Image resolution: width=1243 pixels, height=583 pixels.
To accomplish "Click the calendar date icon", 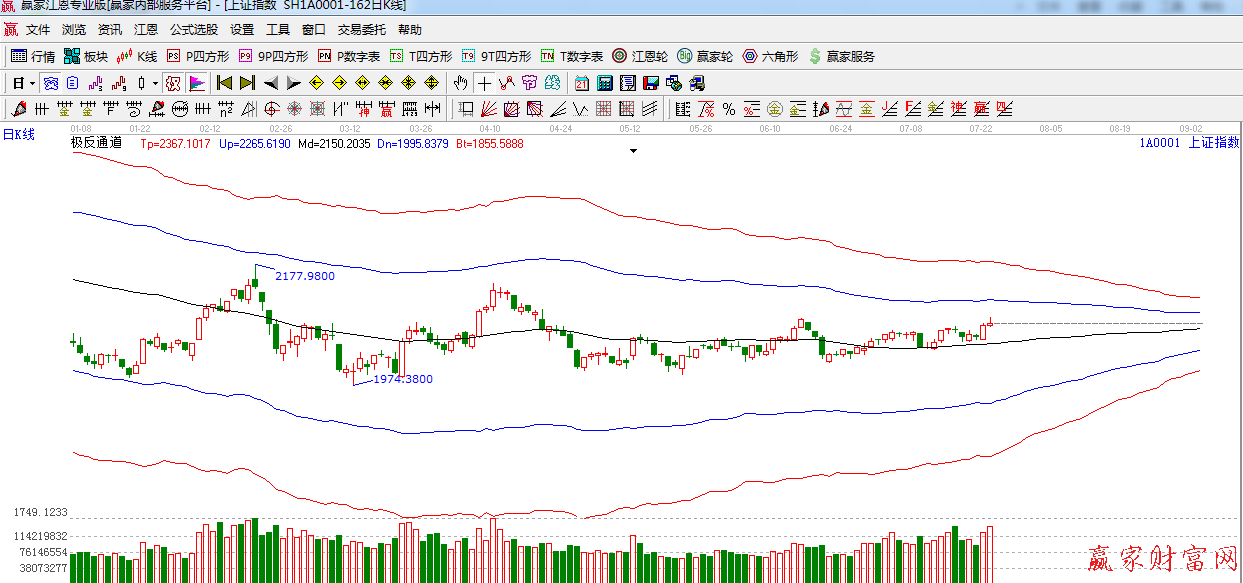I will pyautogui.click(x=581, y=83).
